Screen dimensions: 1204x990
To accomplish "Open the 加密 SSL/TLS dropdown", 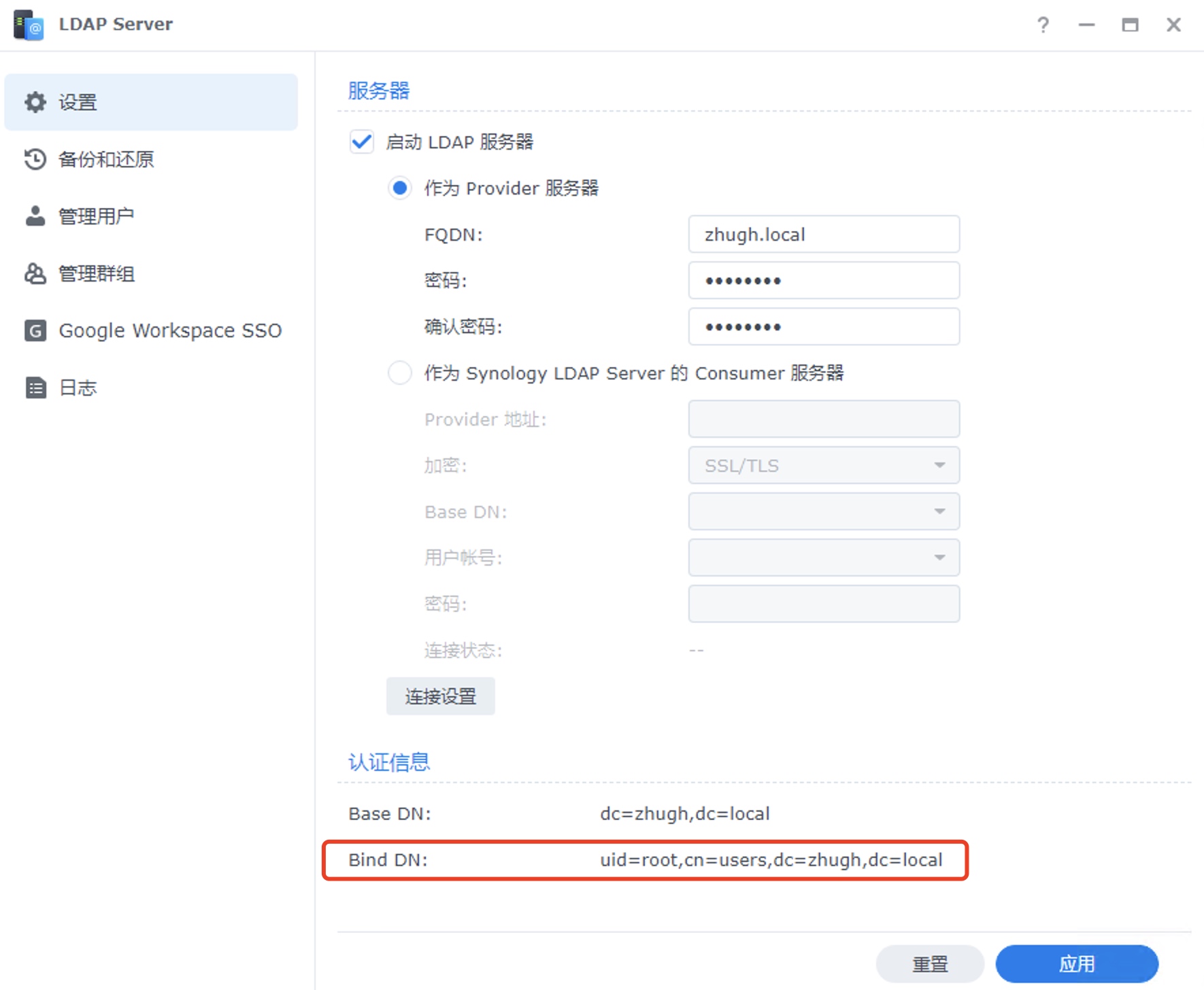I will 824,466.
